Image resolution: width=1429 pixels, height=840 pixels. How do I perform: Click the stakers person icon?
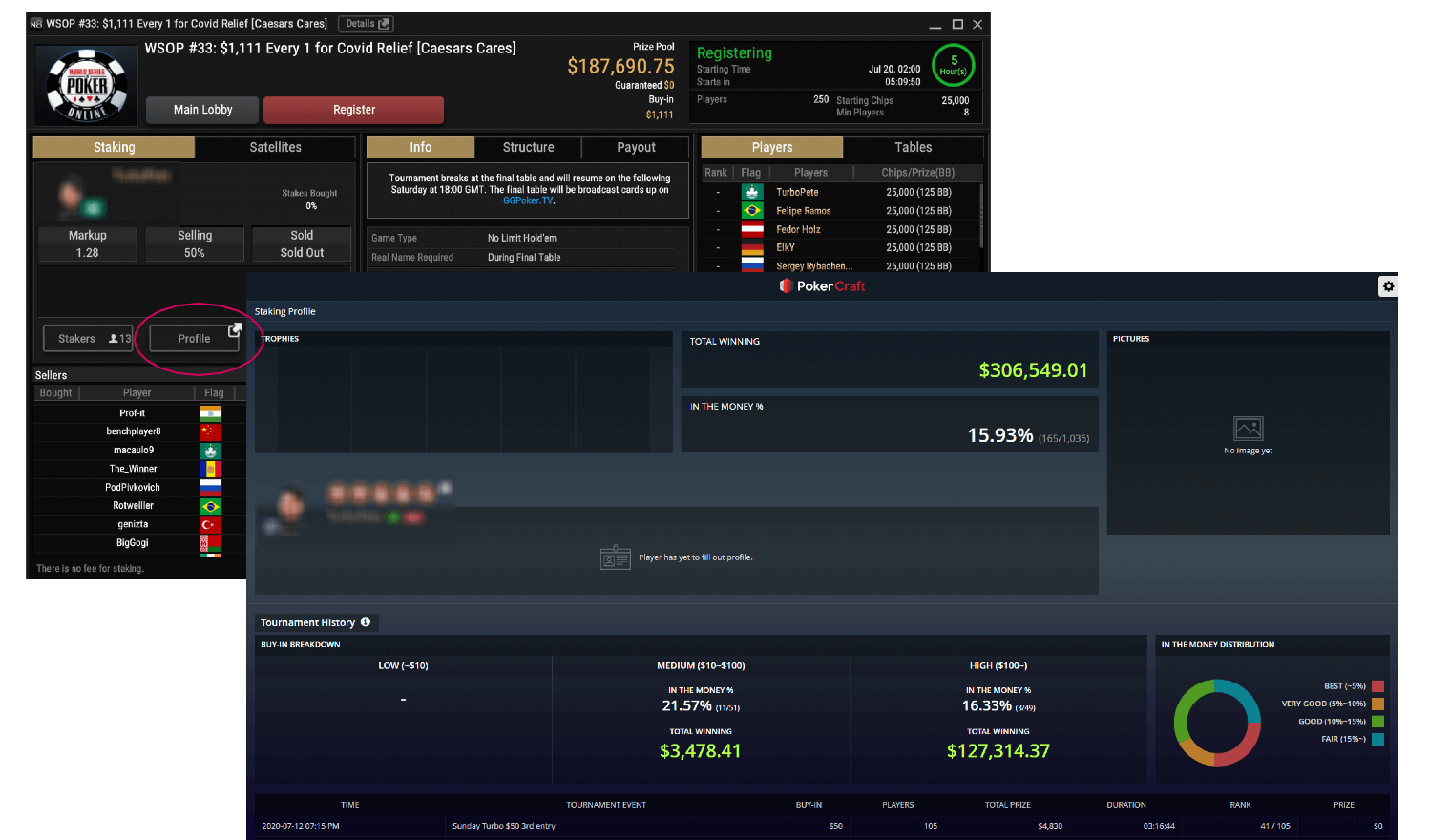pyautogui.click(x=114, y=339)
